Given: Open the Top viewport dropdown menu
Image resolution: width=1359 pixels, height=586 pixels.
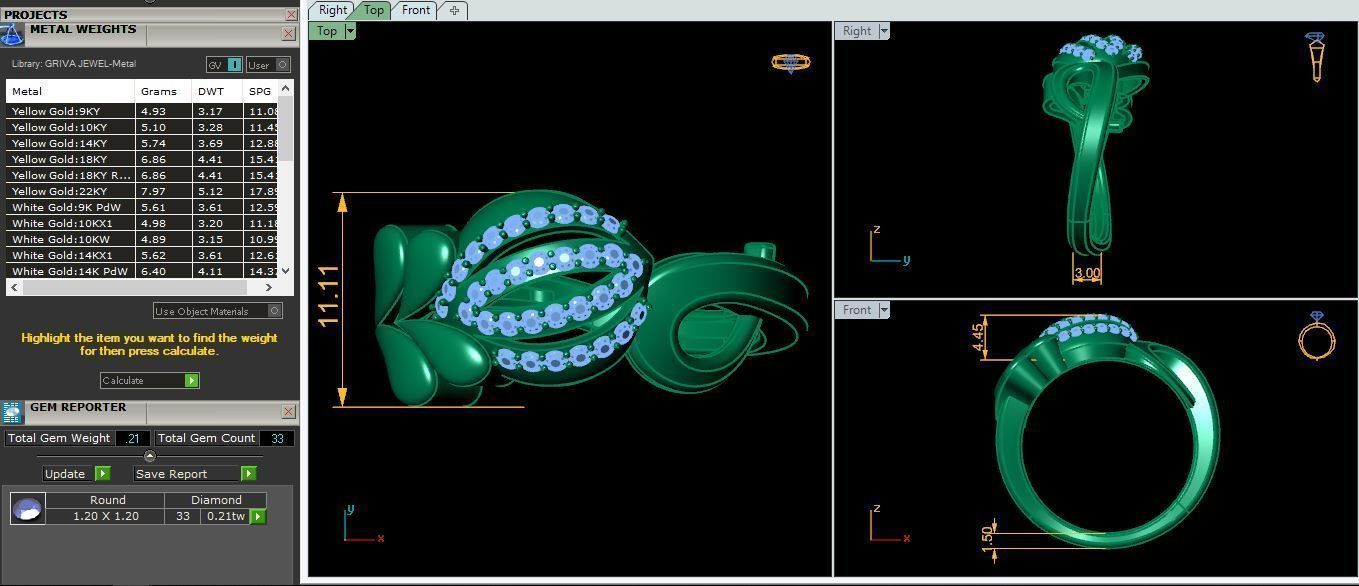Looking at the screenshot, I should [350, 31].
